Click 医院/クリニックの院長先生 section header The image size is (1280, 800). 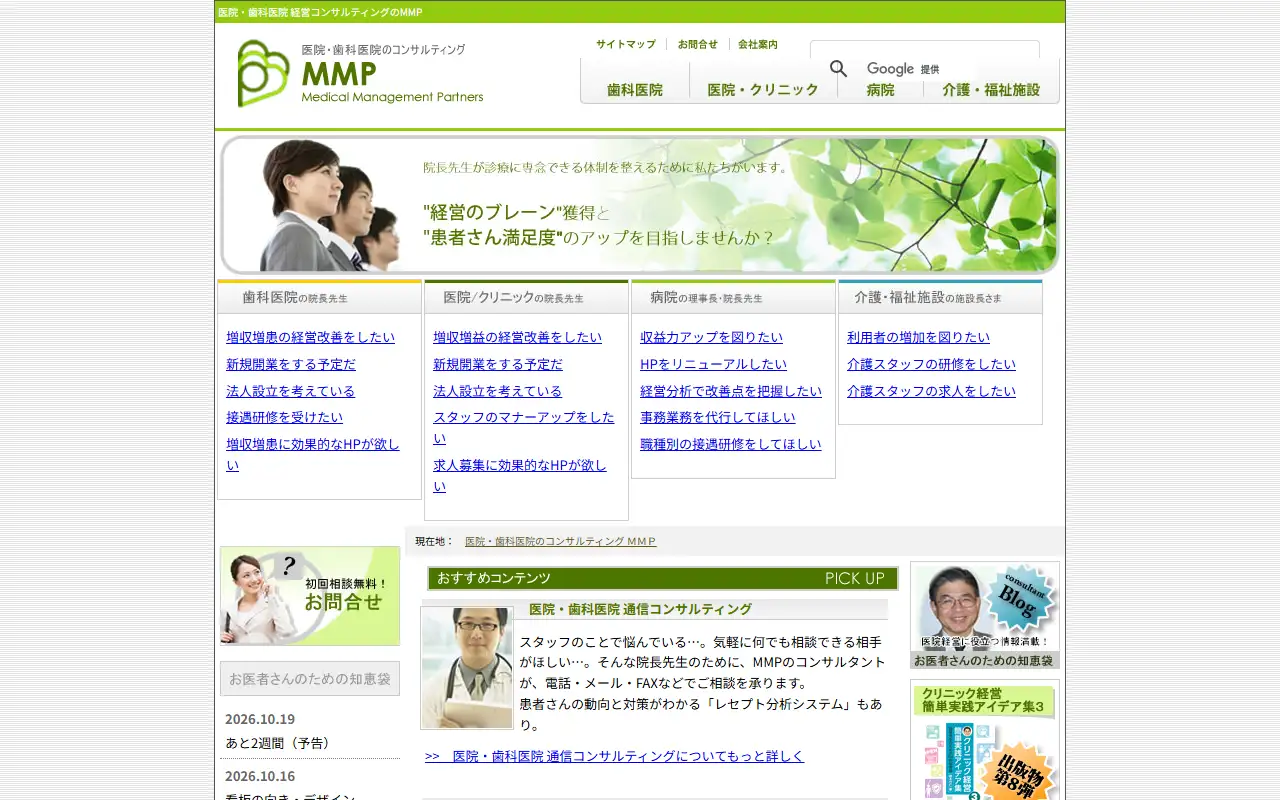[x=526, y=297]
